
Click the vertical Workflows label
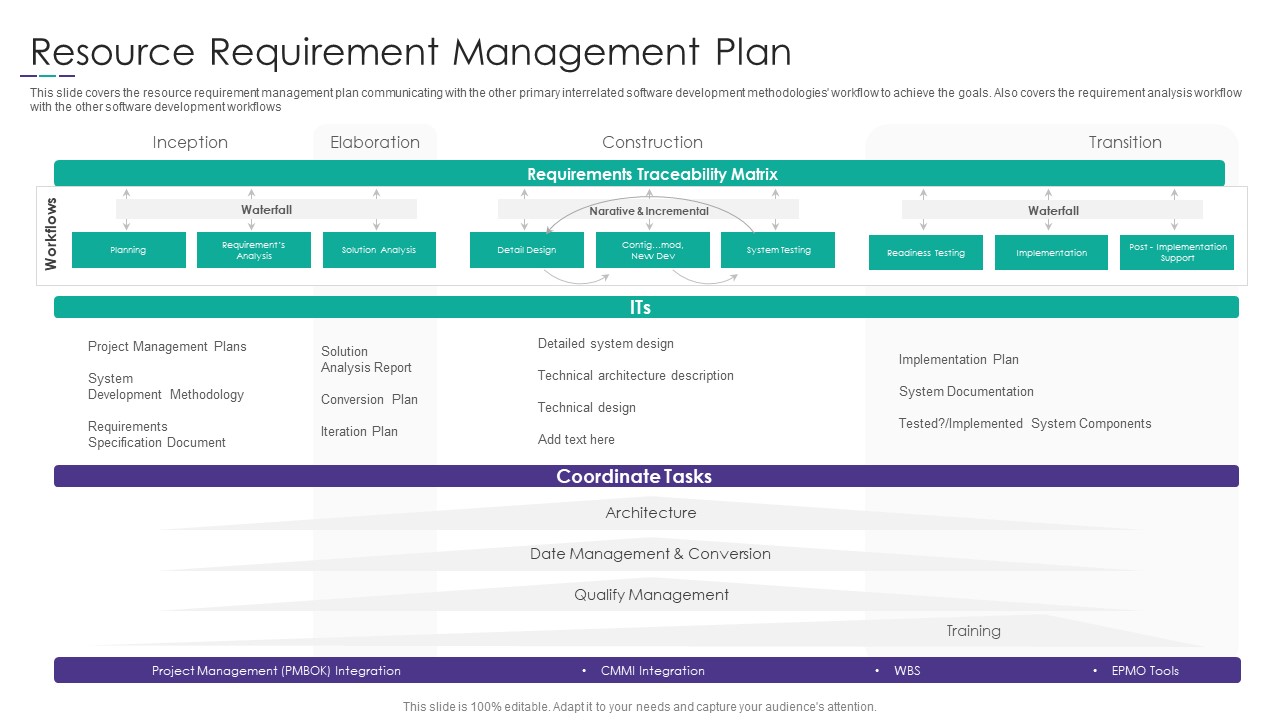tap(51, 234)
